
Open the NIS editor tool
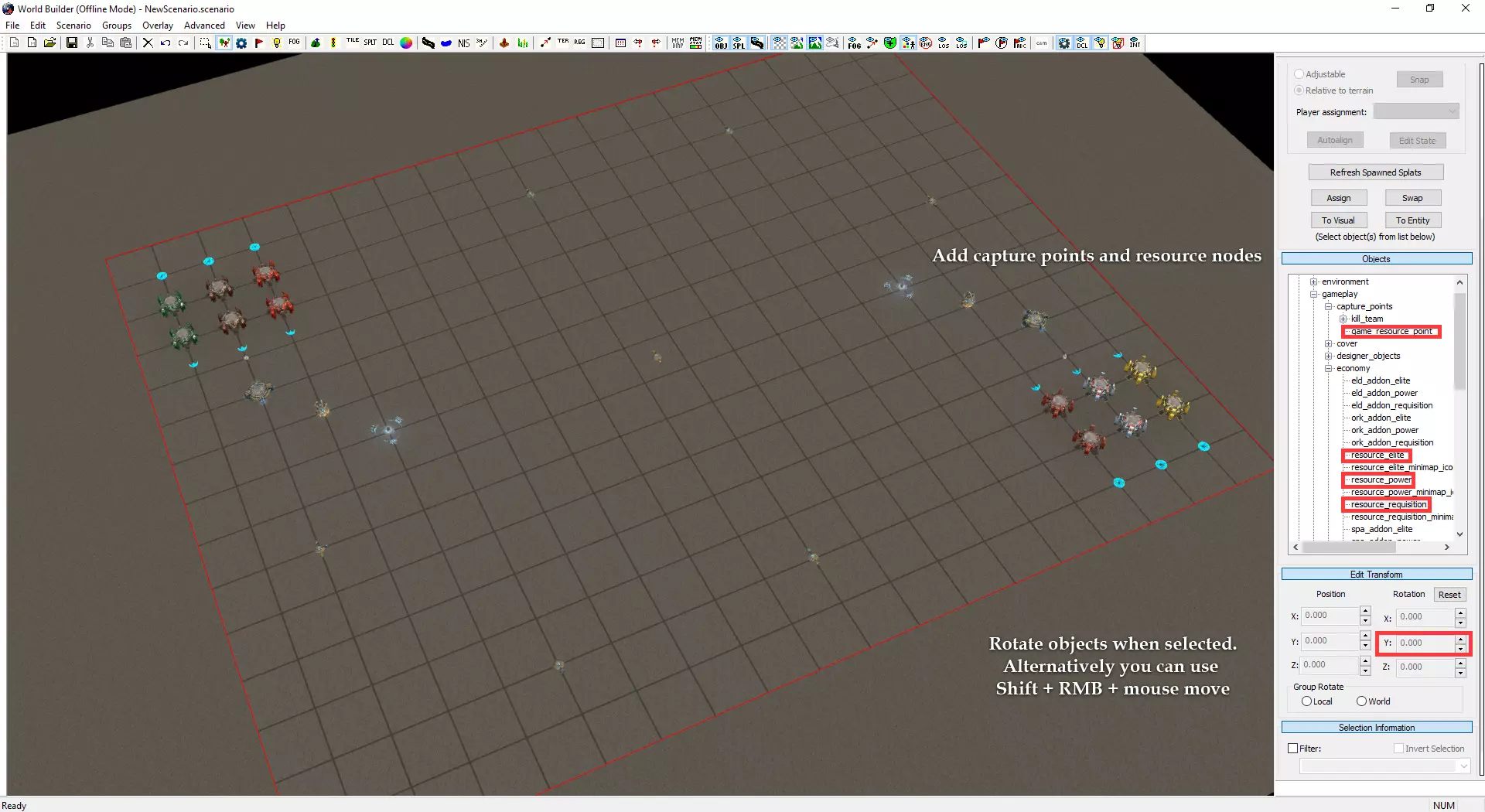(x=464, y=43)
